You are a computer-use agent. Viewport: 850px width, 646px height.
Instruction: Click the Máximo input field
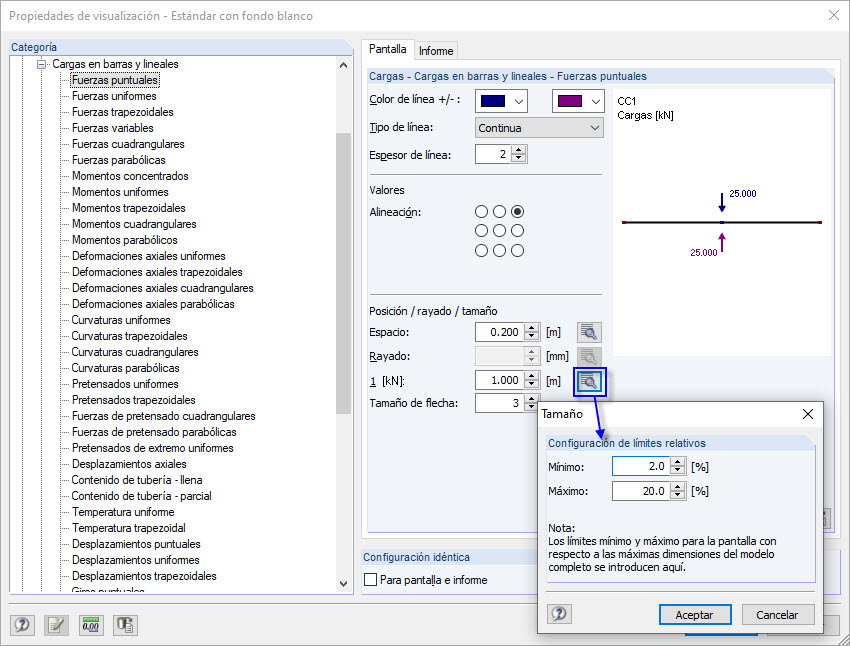click(642, 491)
